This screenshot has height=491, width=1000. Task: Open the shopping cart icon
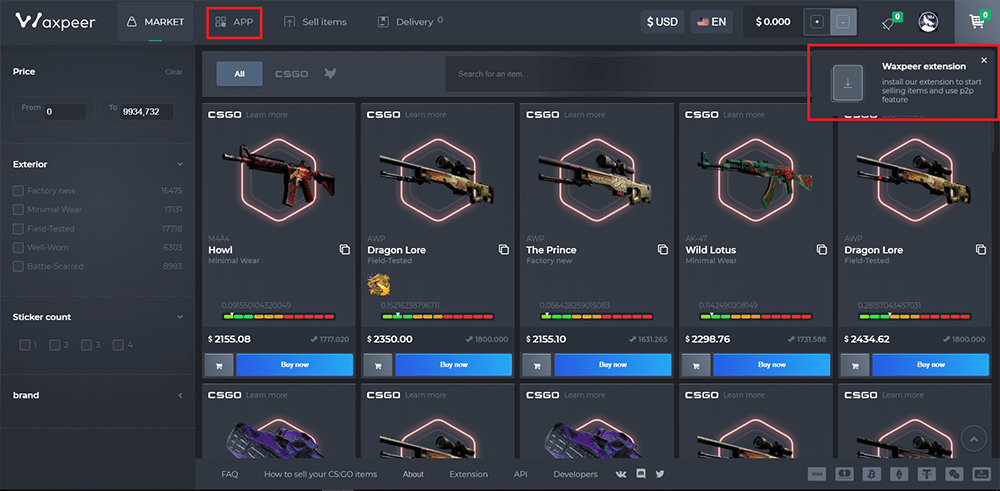[x=977, y=21]
